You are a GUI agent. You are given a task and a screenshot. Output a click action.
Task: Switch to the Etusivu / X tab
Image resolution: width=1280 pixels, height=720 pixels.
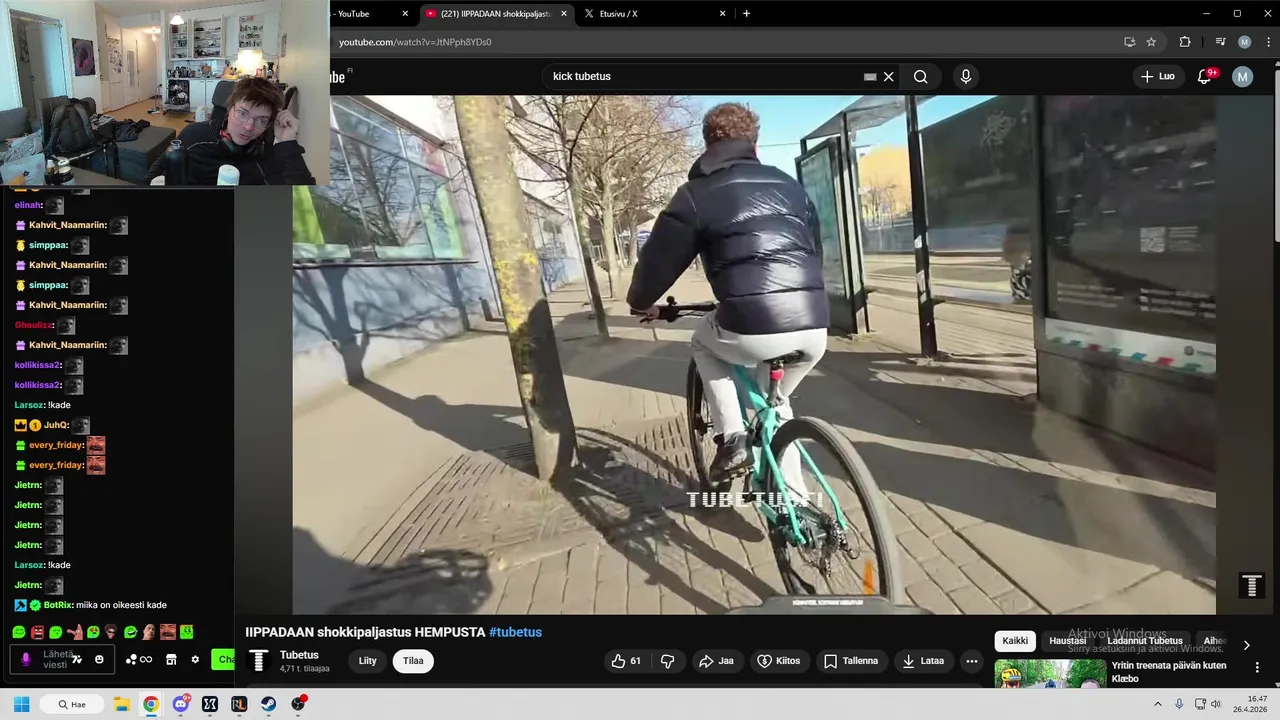pyautogui.click(x=655, y=14)
